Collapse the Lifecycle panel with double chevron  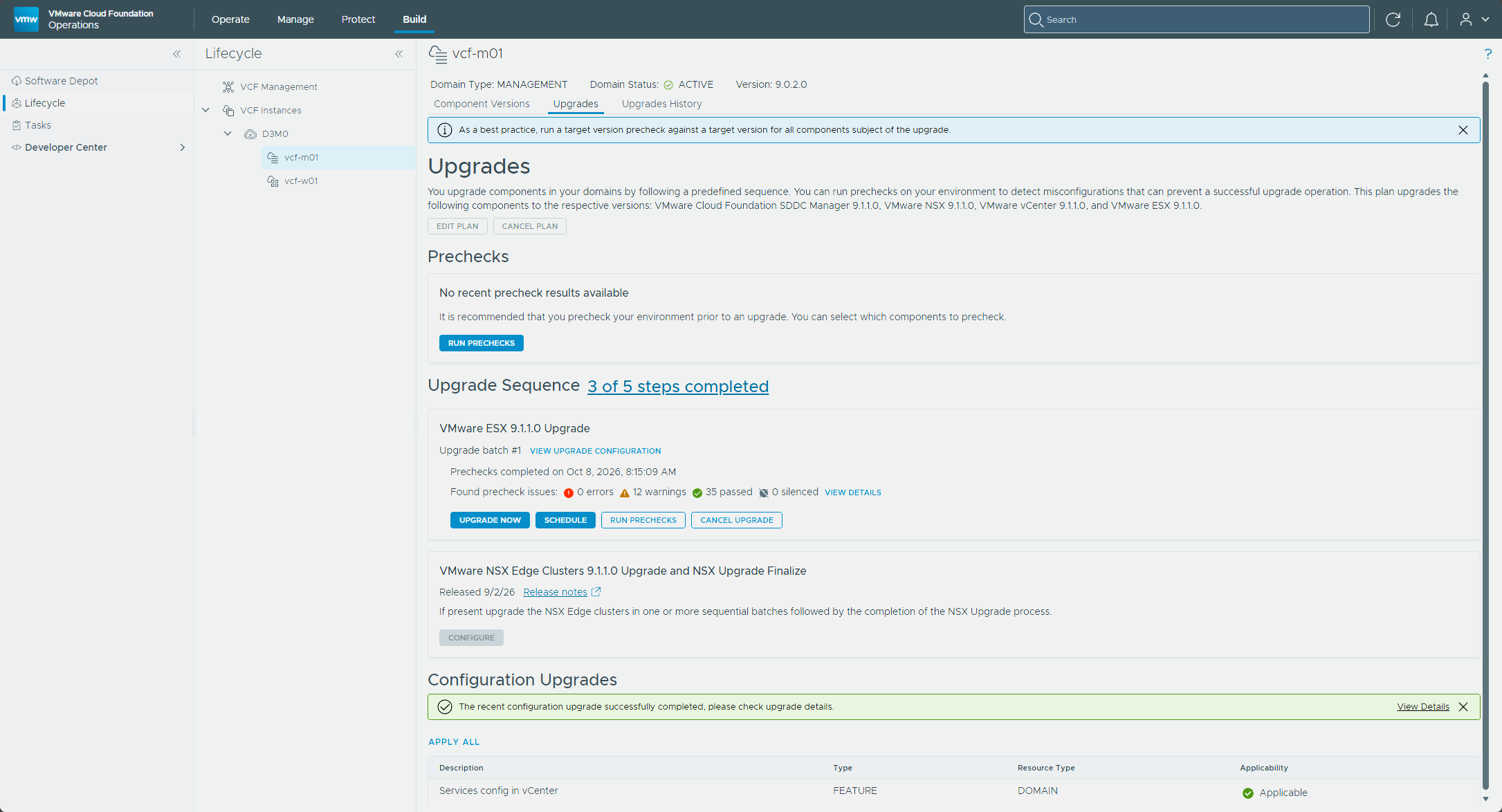pyautogui.click(x=399, y=54)
